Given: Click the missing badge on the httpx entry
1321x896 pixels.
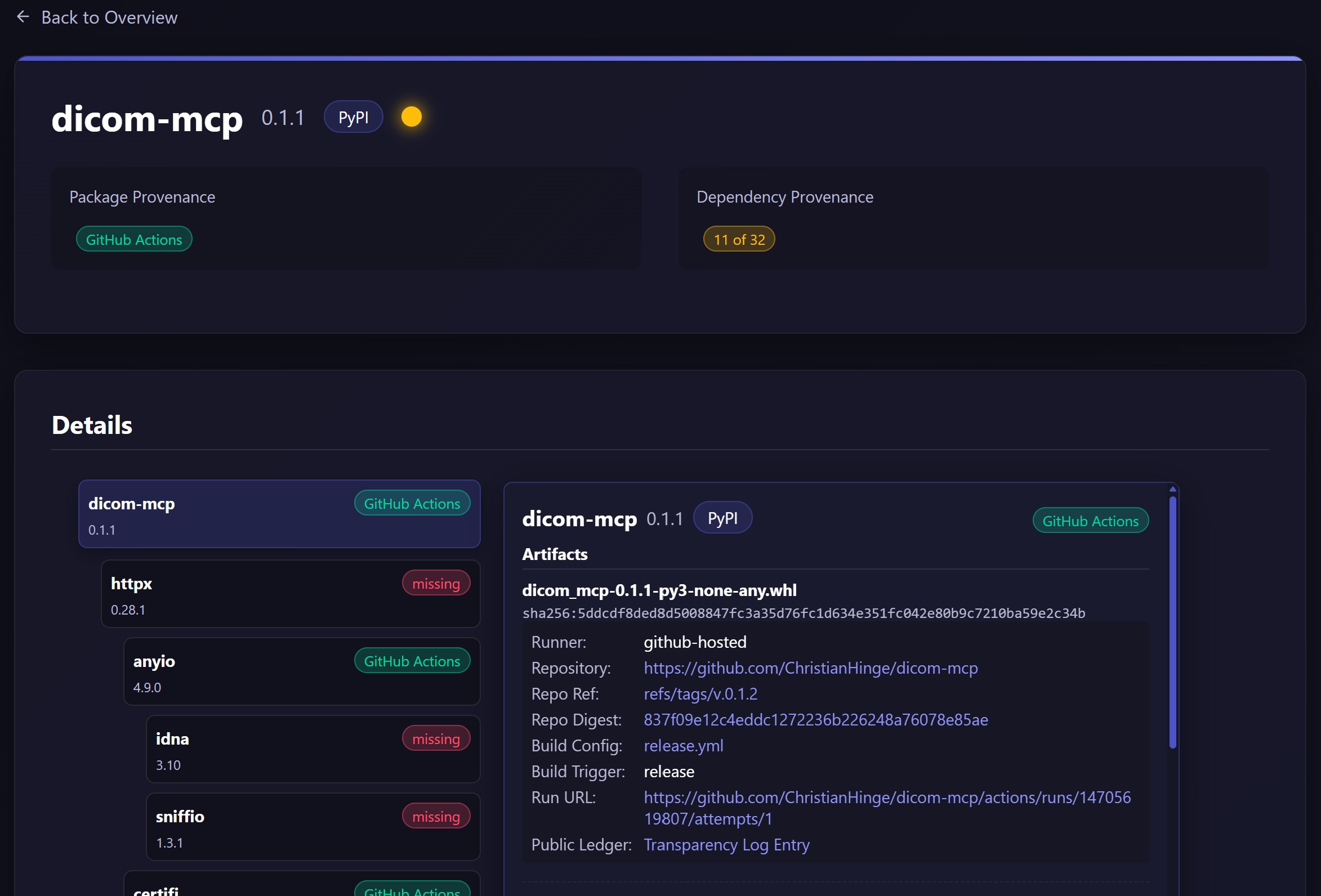Looking at the screenshot, I should click(x=435, y=583).
